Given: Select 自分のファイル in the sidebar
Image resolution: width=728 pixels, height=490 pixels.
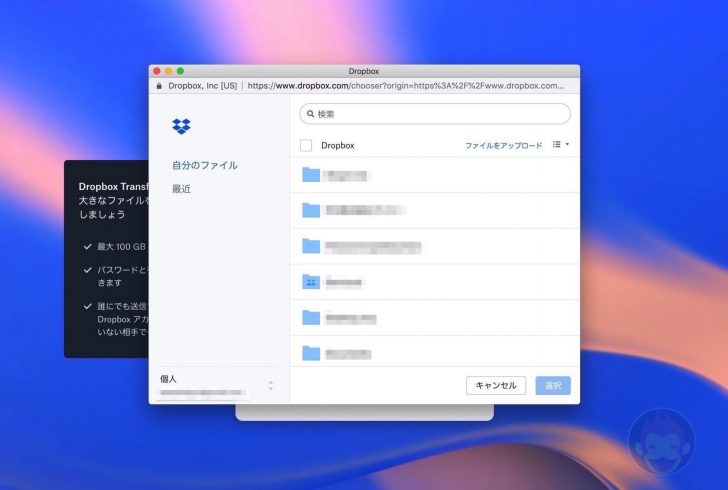Looking at the screenshot, I should click(205, 165).
